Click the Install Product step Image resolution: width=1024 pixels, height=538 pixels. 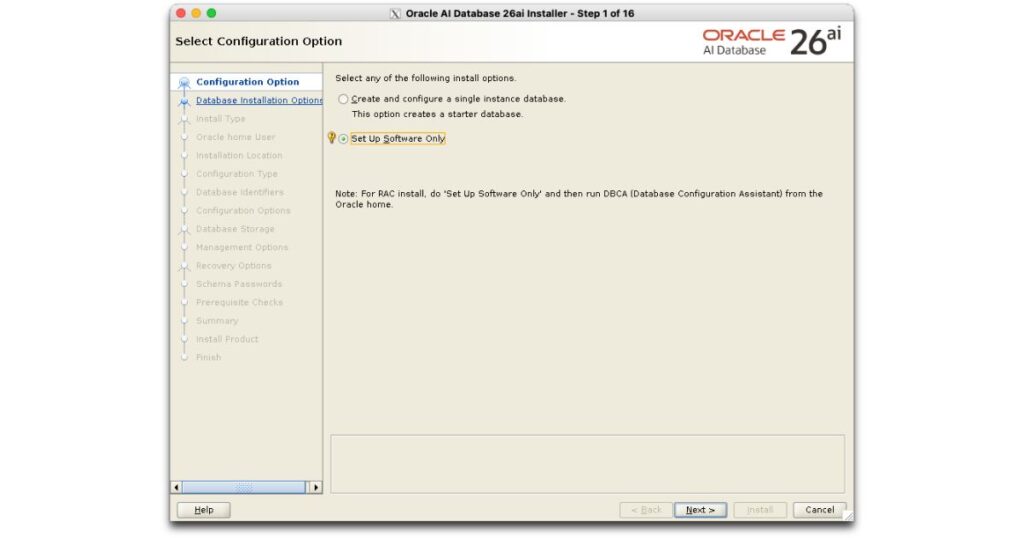coord(227,339)
